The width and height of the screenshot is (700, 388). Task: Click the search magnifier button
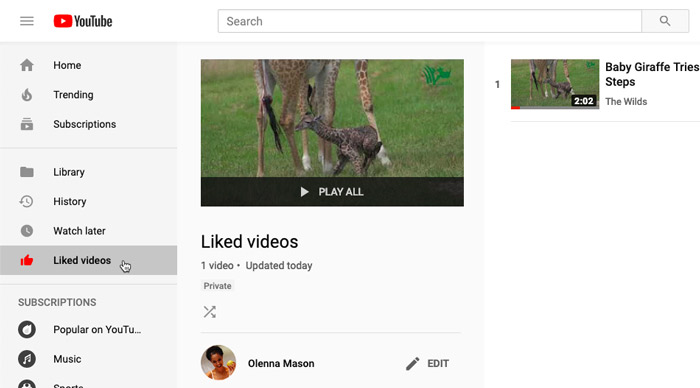(x=665, y=21)
